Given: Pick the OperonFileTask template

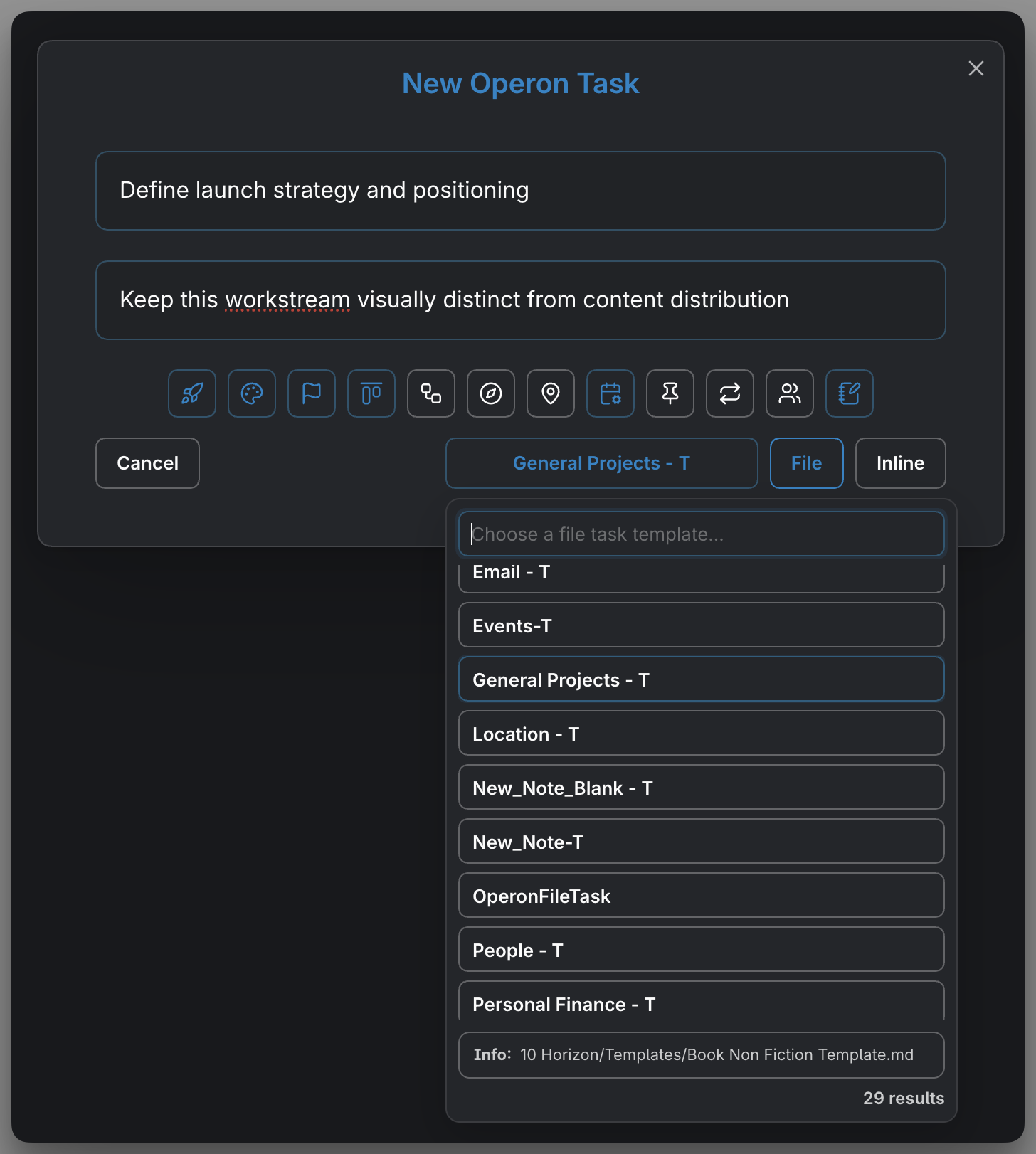Looking at the screenshot, I should [x=702, y=896].
